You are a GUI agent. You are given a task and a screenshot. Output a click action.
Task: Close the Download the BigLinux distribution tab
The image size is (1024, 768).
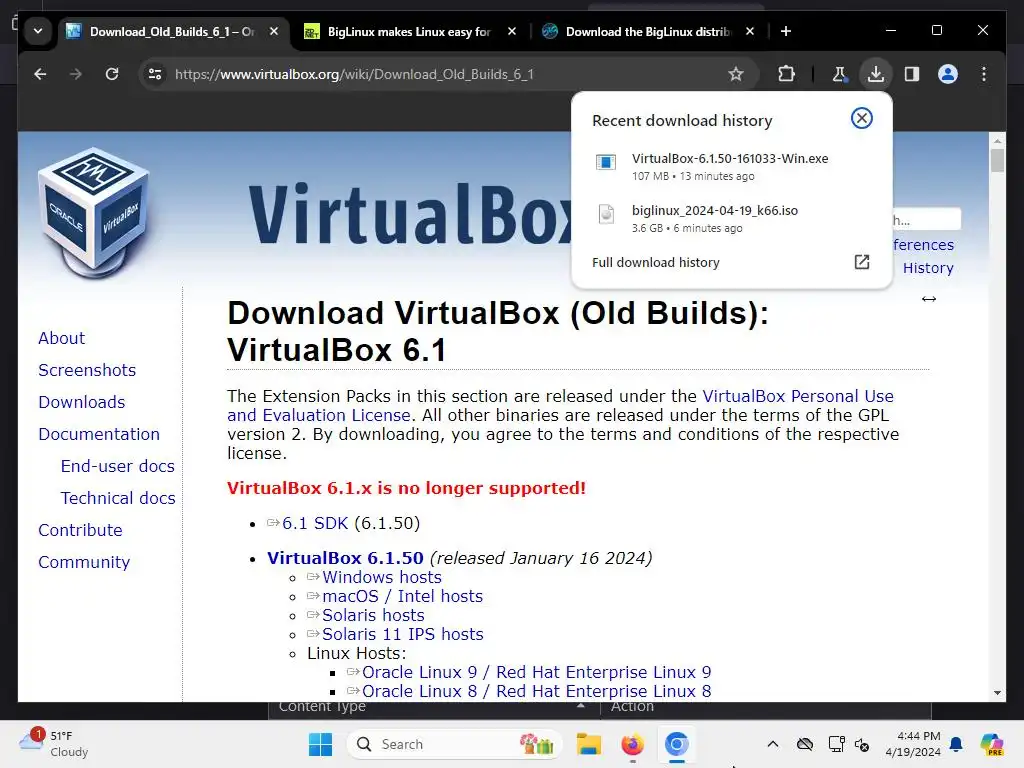[x=750, y=31]
